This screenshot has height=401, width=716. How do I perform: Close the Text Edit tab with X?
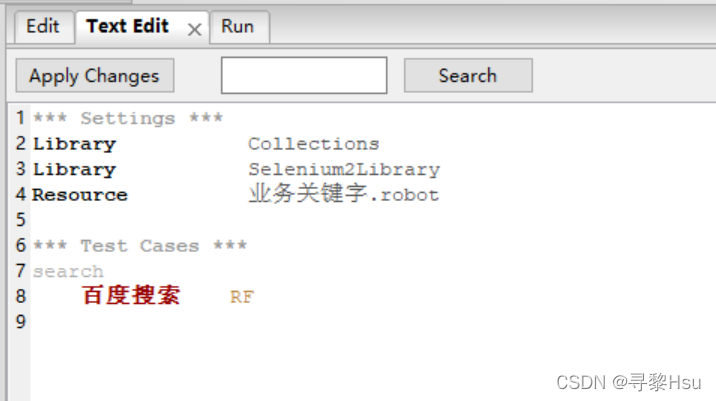click(195, 30)
